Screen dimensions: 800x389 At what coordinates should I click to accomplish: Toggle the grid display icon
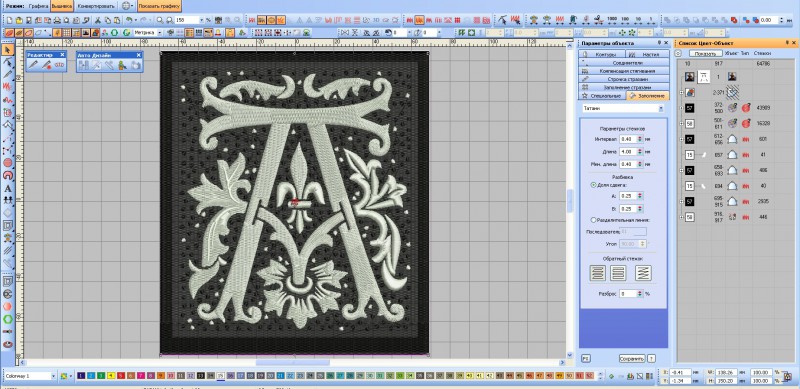click(x=66, y=33)
